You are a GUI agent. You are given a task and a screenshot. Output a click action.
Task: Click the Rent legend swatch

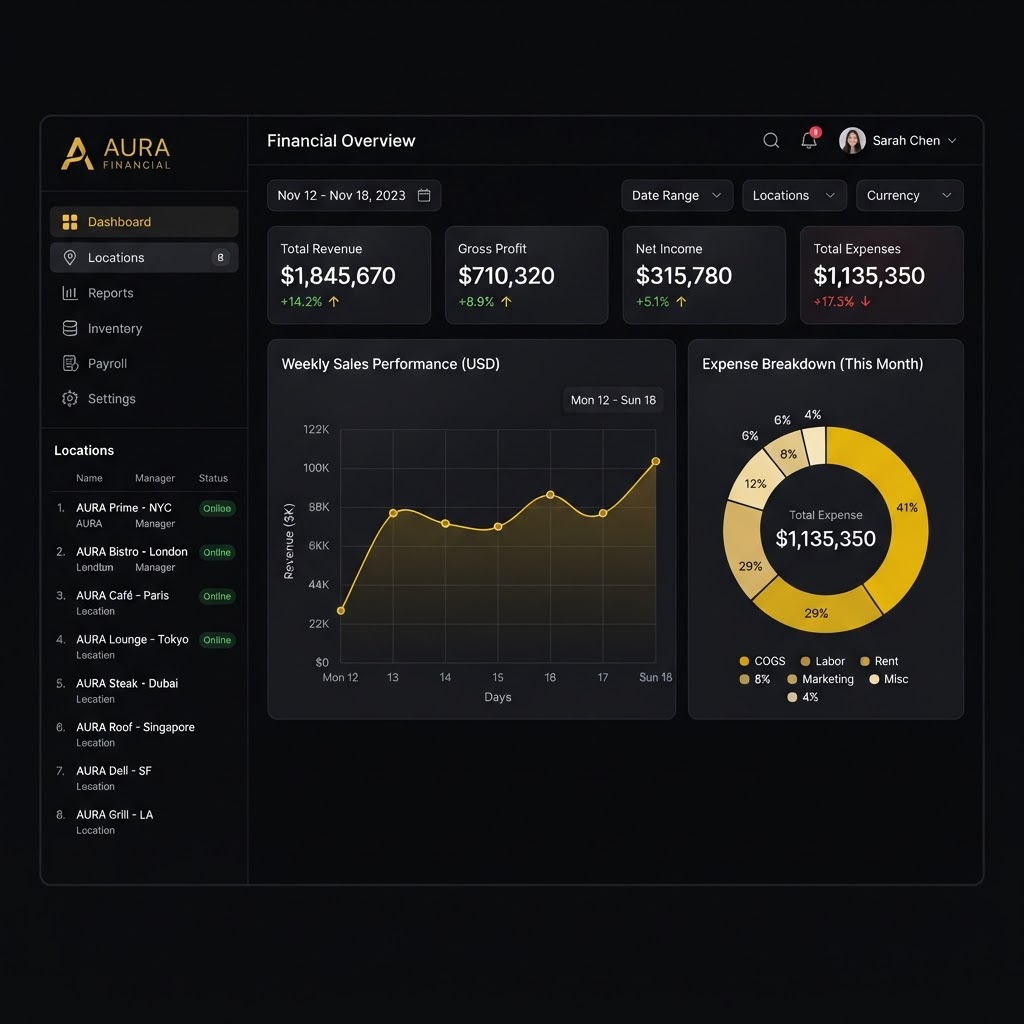click(865, 661)
